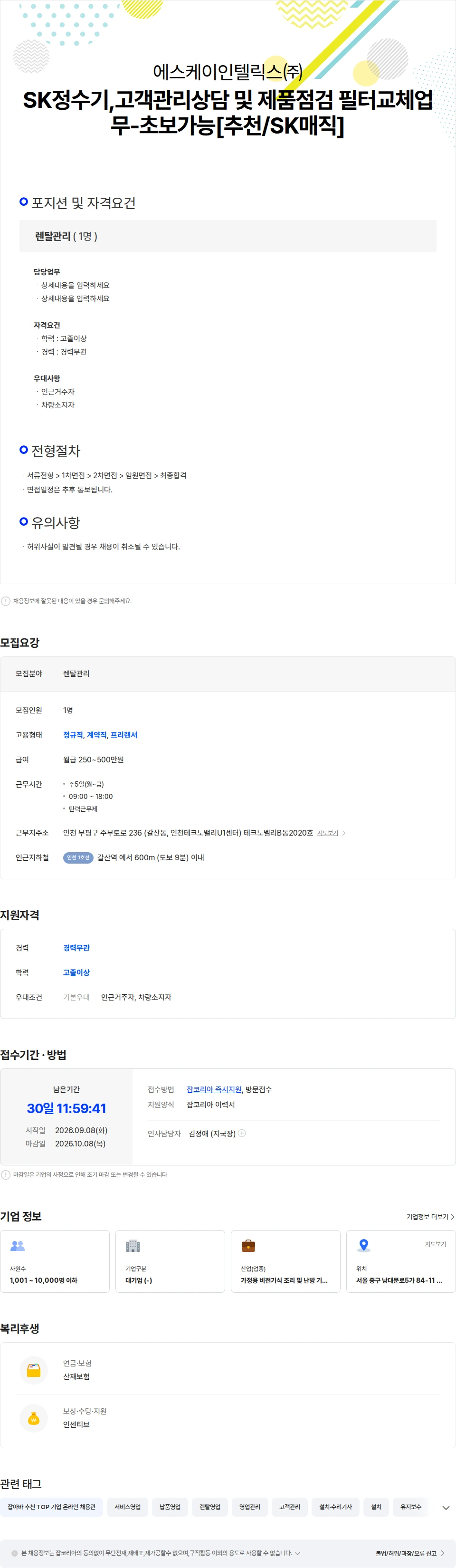Image resolution: width=456 pixels, height=1568 pixels.
Task: Click the 렌탈관리 ( 1명 ) position header
Action: [x=228, y=236]
